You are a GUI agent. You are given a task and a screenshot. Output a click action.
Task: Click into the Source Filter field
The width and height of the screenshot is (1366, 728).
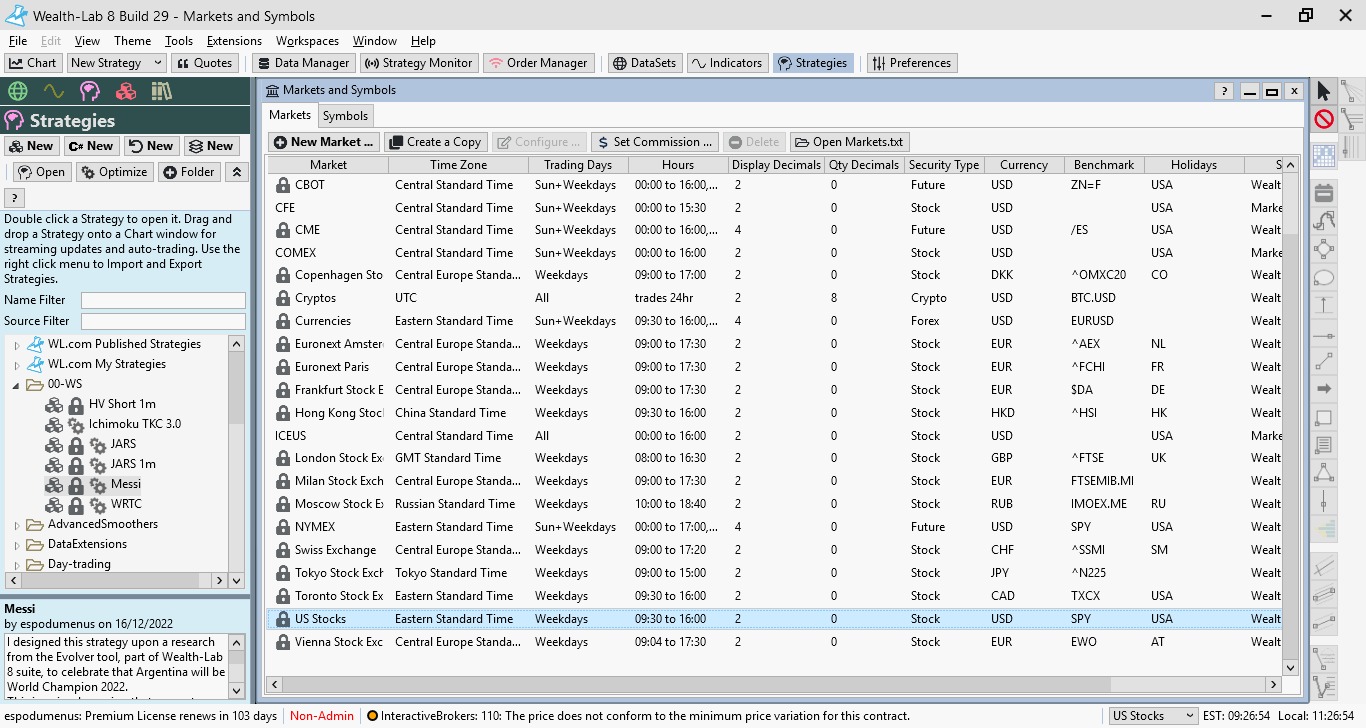pos(163,321)
